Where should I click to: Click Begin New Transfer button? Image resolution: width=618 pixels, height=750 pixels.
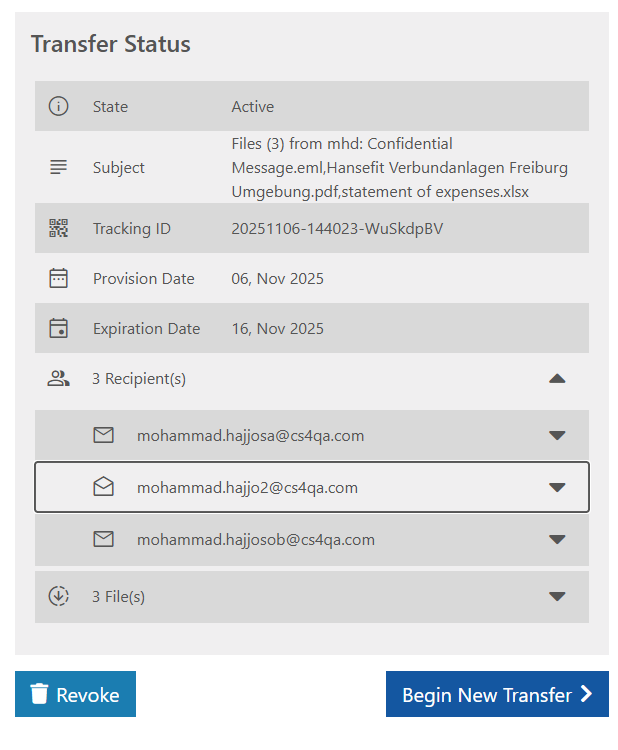[497, 695]
